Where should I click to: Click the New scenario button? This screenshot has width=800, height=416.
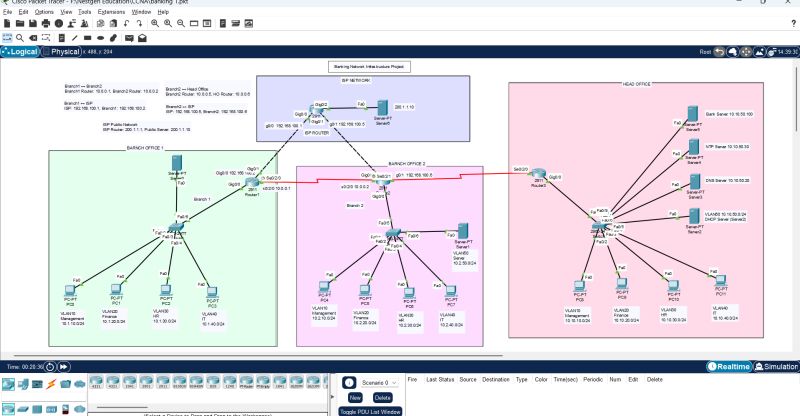click(x=355, y=397)
